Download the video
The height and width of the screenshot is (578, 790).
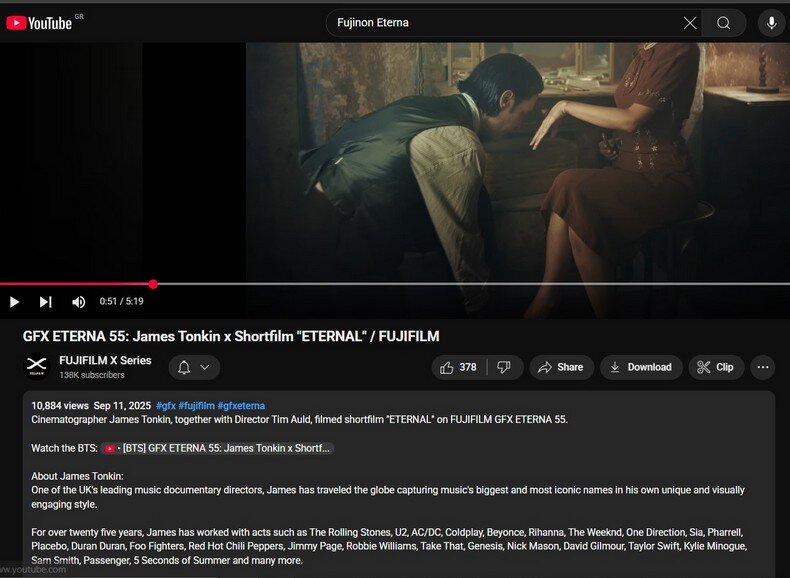640,367
